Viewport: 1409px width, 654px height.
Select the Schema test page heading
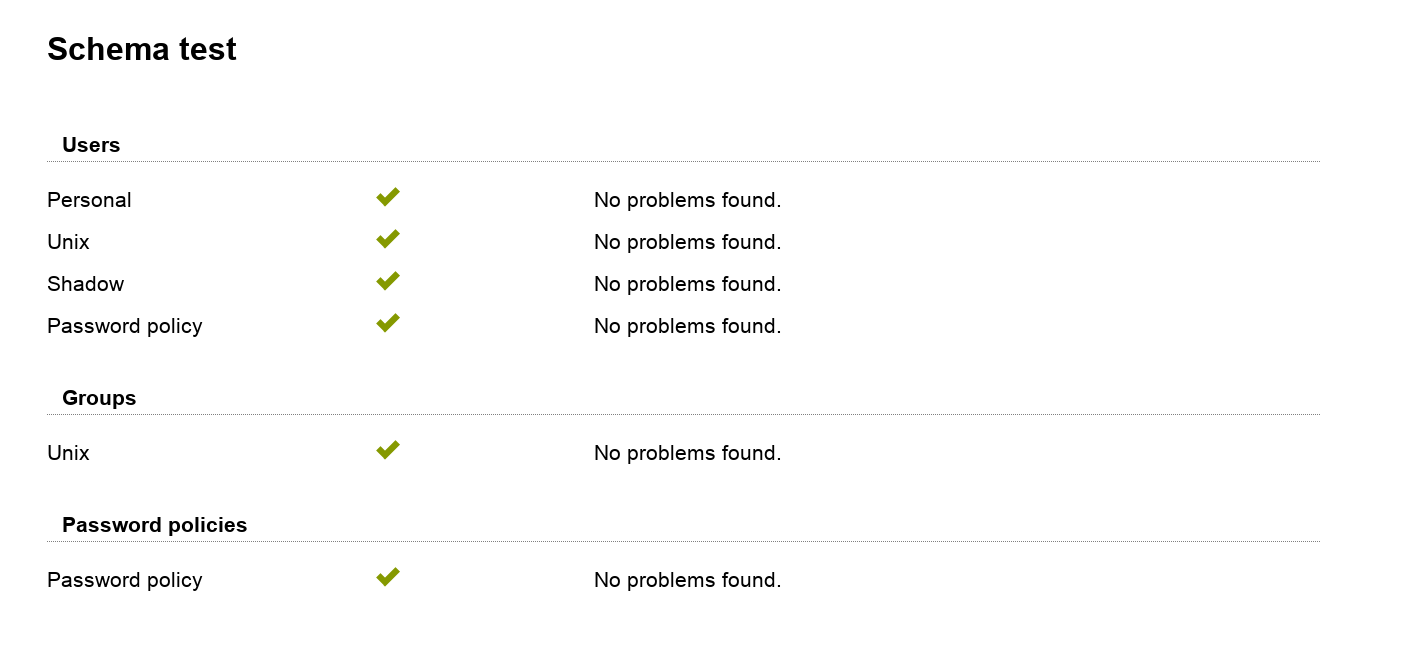point(142,49)
